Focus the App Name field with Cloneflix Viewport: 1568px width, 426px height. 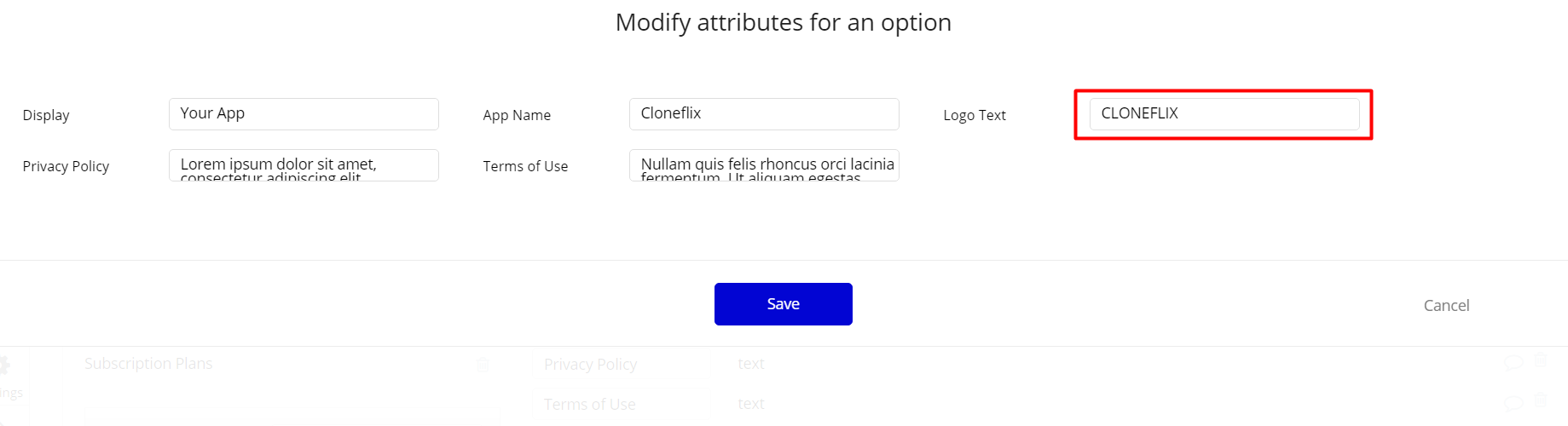(764, 114)
